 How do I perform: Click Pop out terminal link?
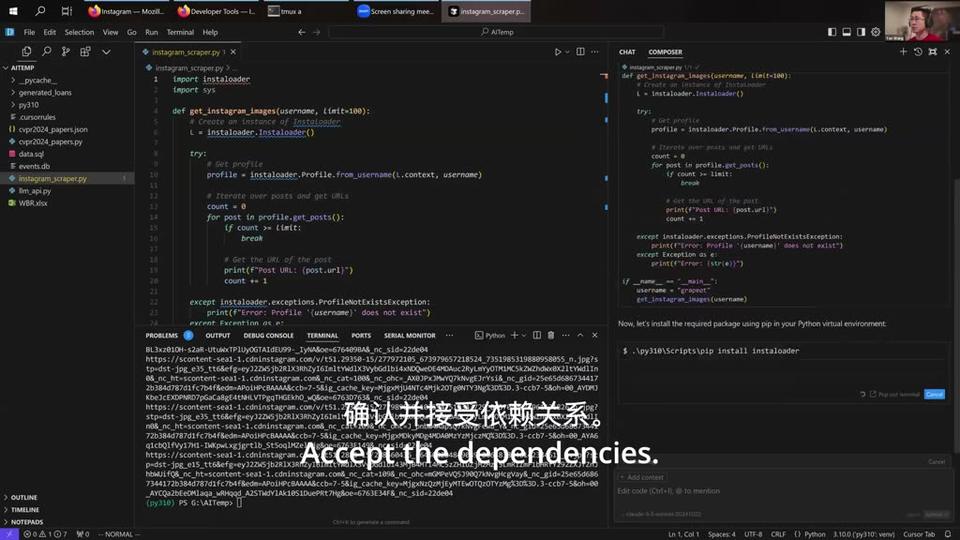pyautogui.click(x=894, y=394)
